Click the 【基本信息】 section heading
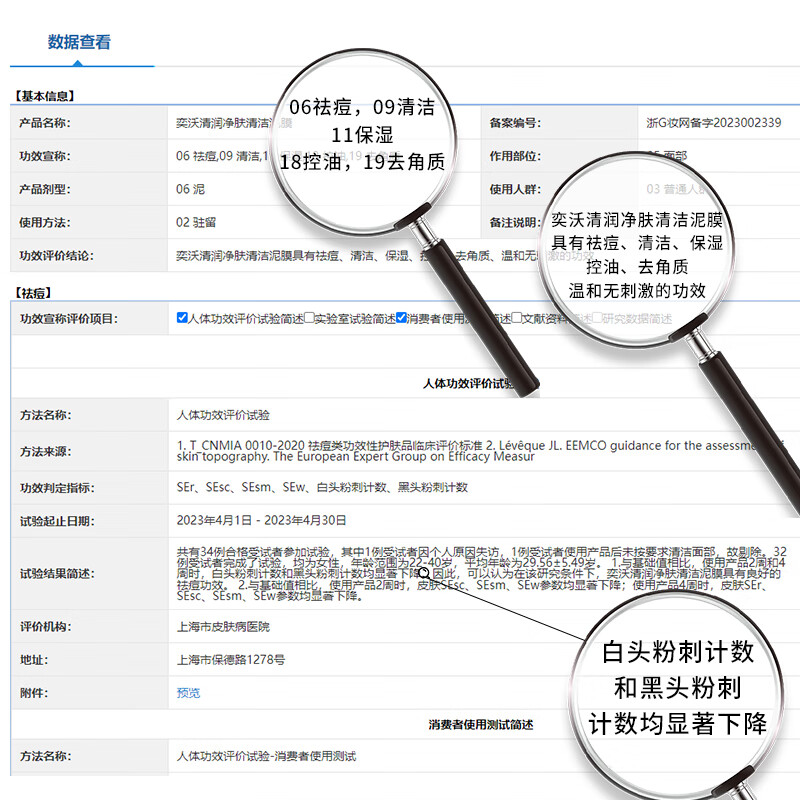The height and width of the screenshot is (800, 800). (44, 96)
